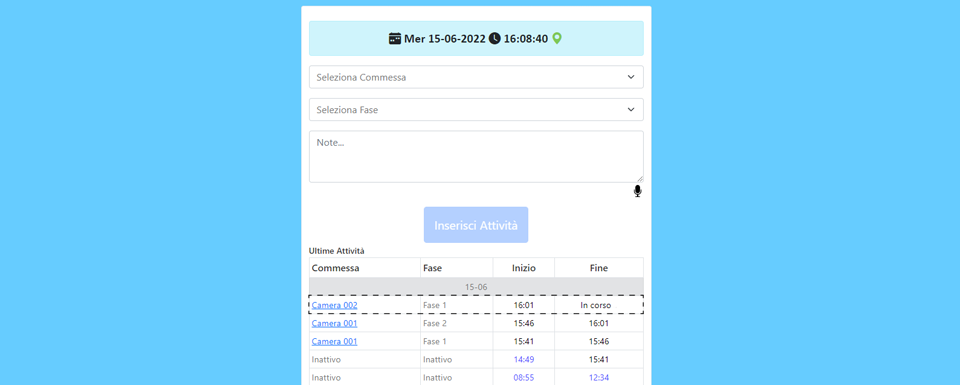Click the green location pin icon
The height and width of the screenshot is (385, 960).
click(557, 39)
